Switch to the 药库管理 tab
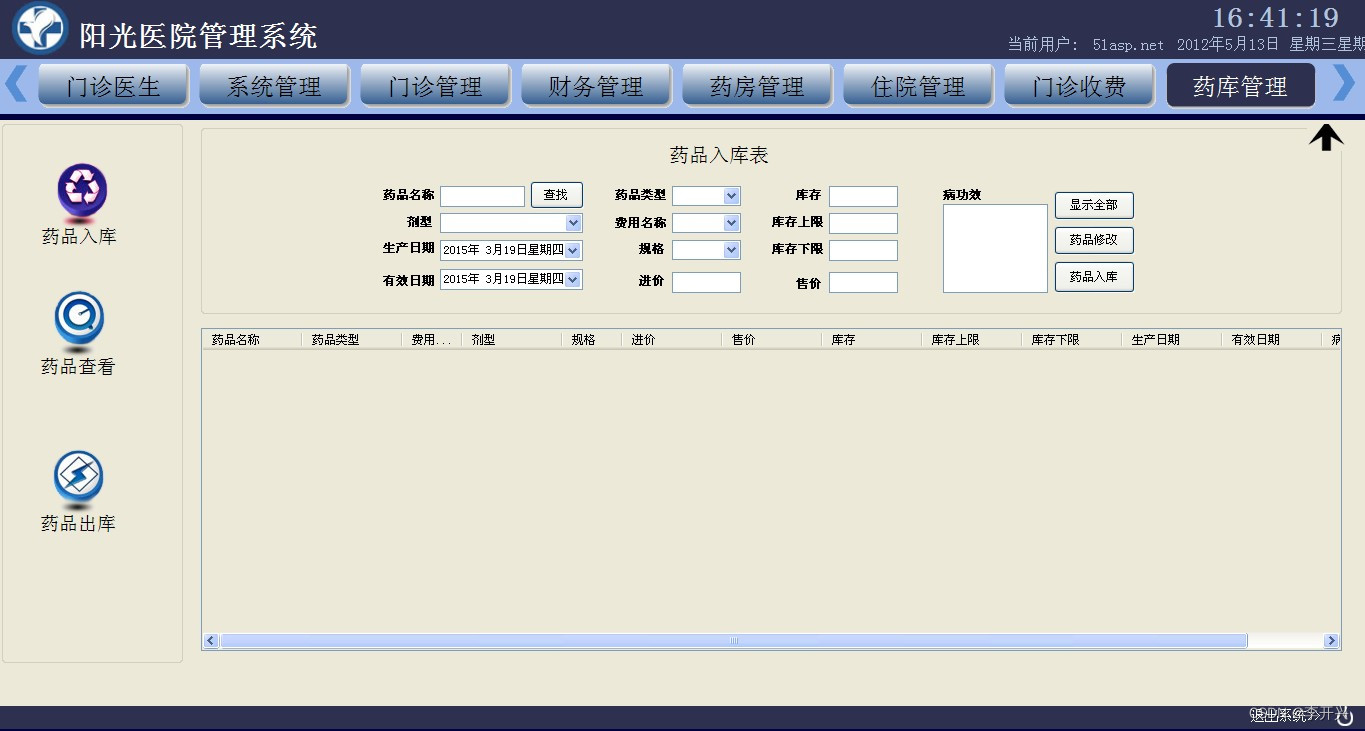1365x731 pixels. [x=1240, y=86]
